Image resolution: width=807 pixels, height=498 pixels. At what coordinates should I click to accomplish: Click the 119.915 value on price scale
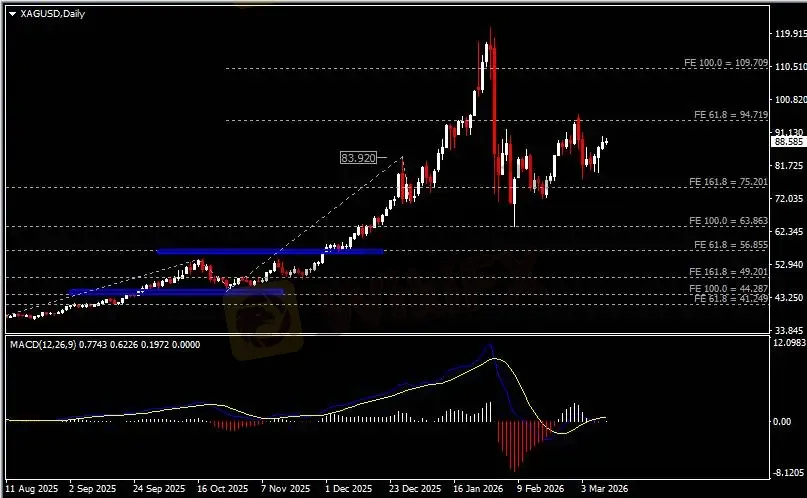tap(788, 34)
